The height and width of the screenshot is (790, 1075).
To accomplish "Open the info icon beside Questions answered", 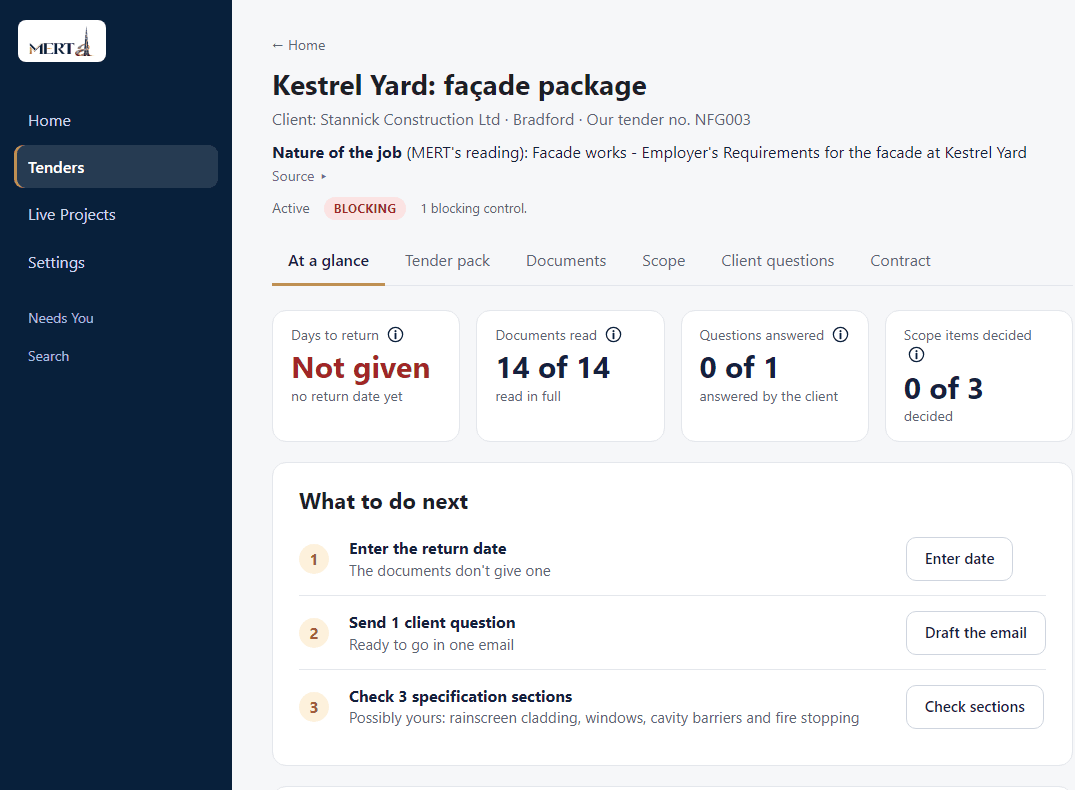I will [x=841, y=335].
